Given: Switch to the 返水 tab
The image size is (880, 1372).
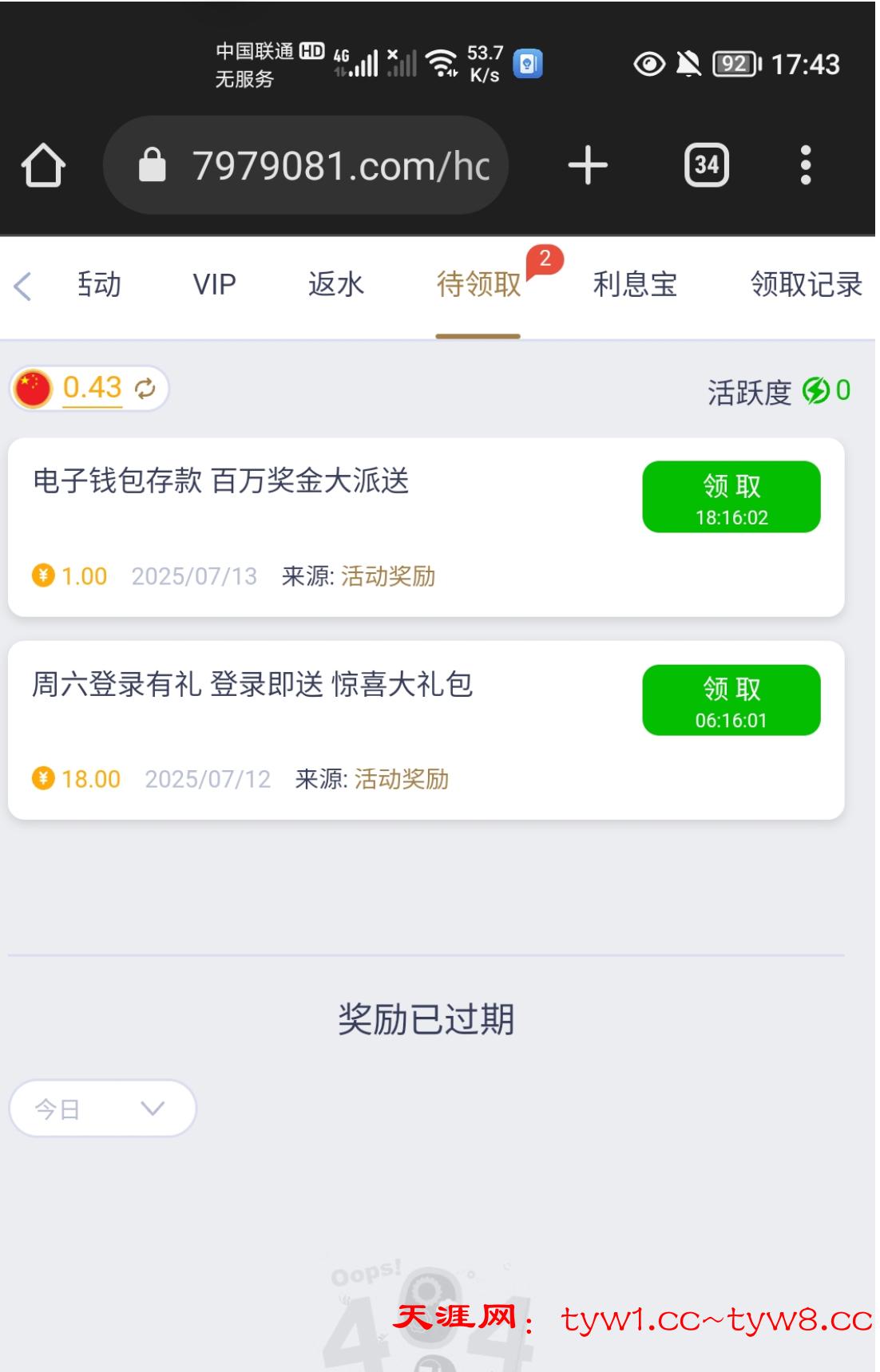Looking at the screenshot, I should pyautogui.click(x=335, y=285).
